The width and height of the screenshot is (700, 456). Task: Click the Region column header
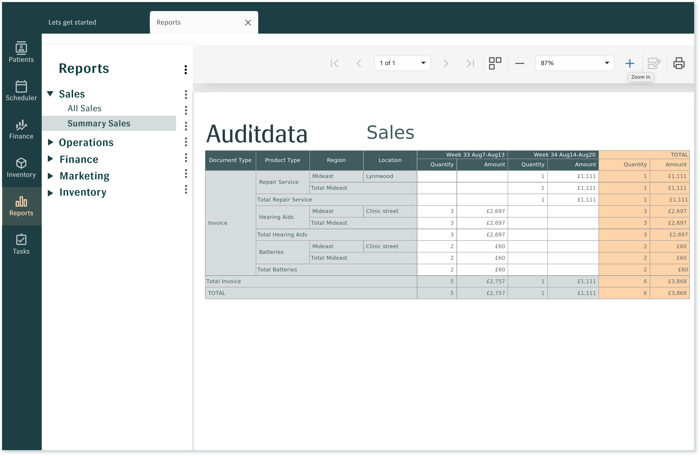[x=336, y=160]
